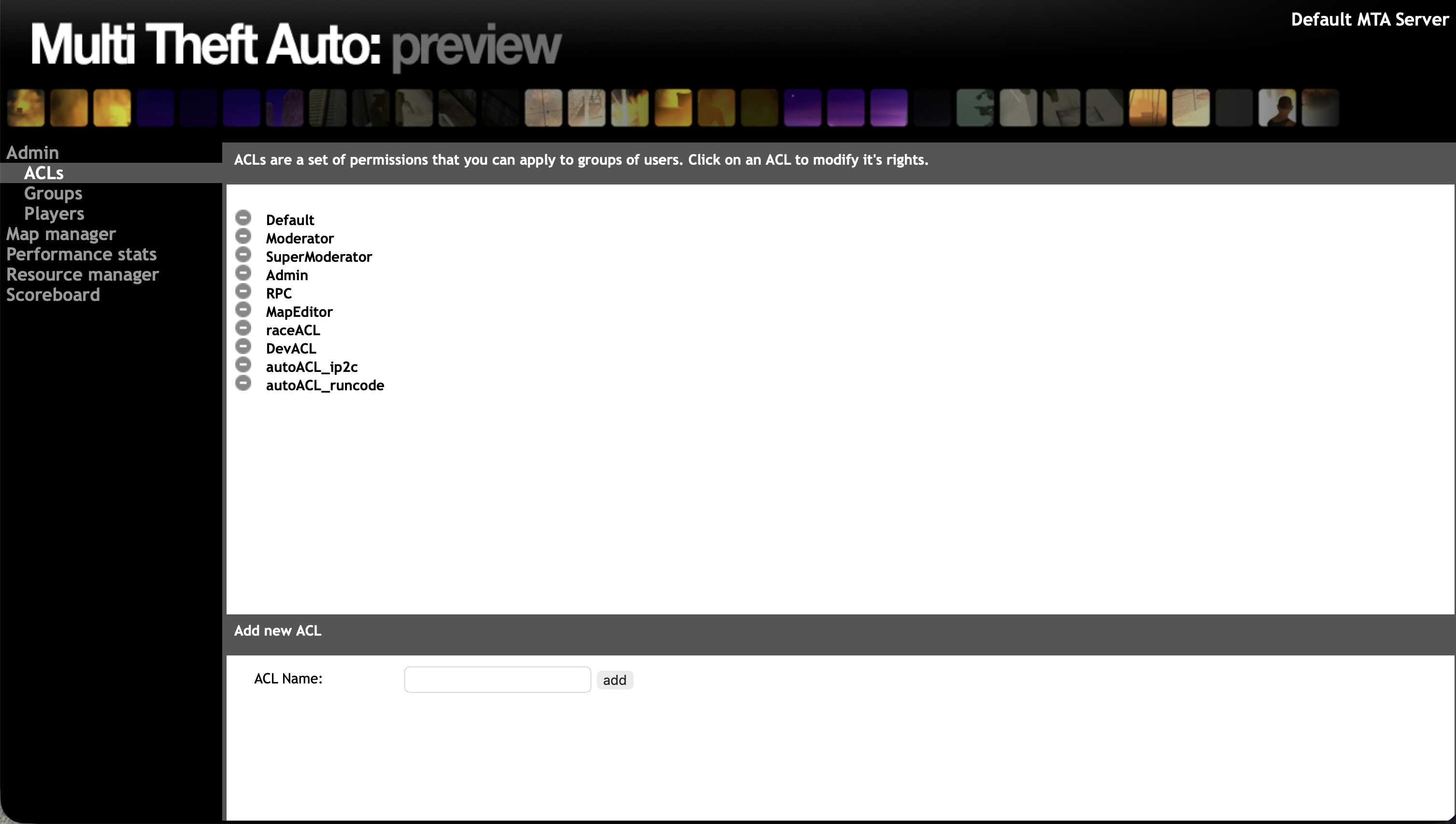Open the autoACL_ip2c ACL entry
This screenshot has width=1456, height=824.
point(311,367)
